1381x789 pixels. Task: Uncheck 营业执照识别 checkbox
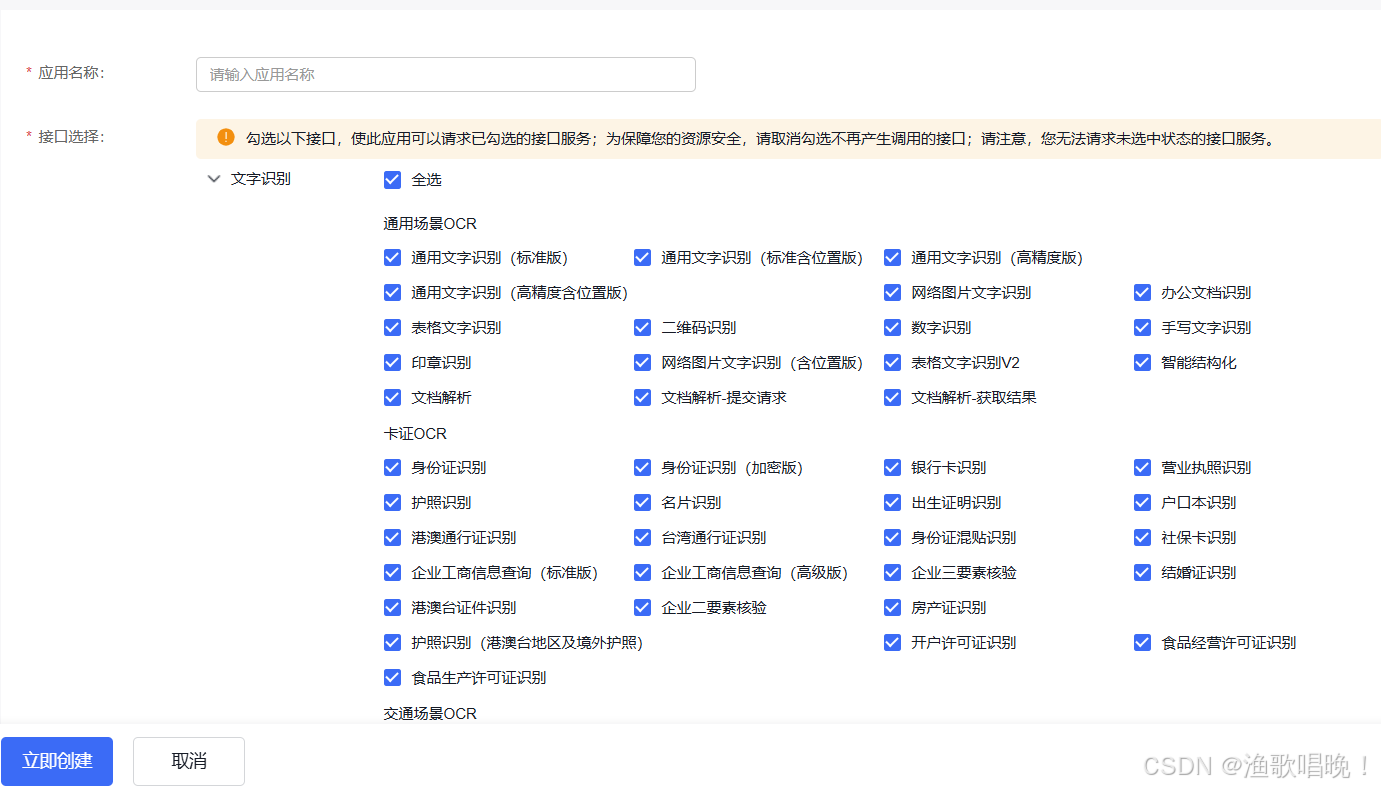click(x=1142, y=467)
